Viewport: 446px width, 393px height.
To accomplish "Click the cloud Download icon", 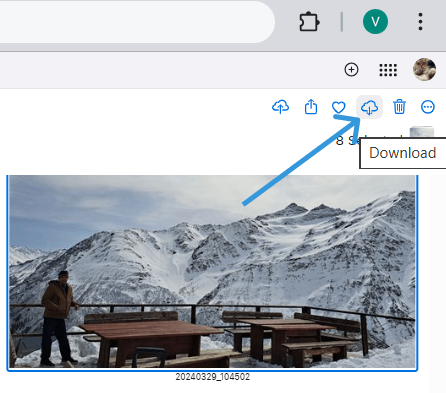I will pos(369,107).
